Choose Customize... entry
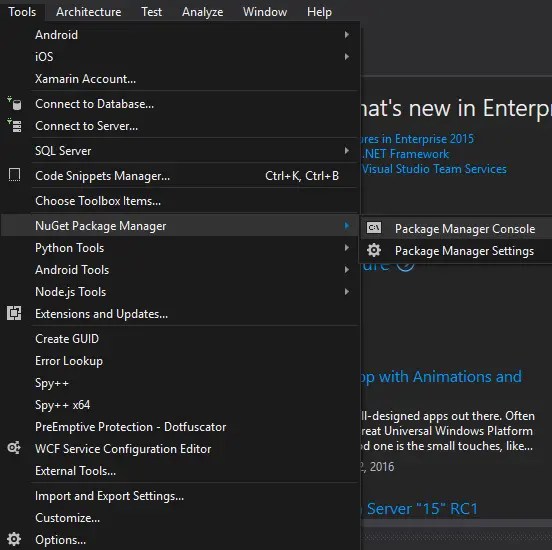 [x=180, y=518]
